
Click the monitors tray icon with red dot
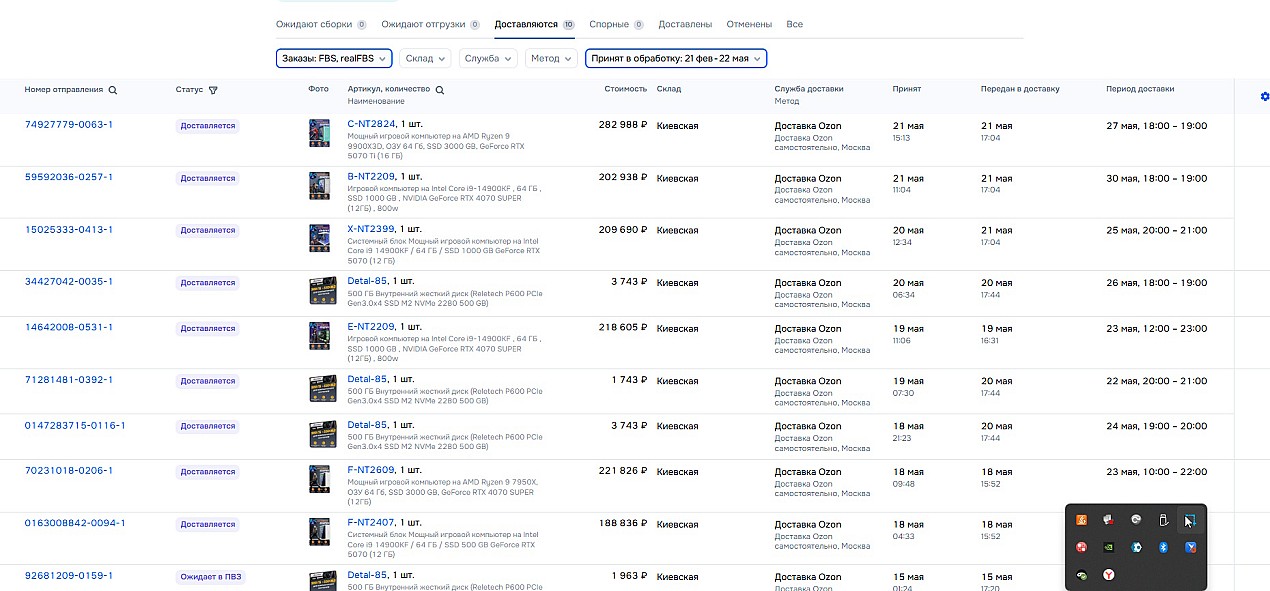(1109, 520)
